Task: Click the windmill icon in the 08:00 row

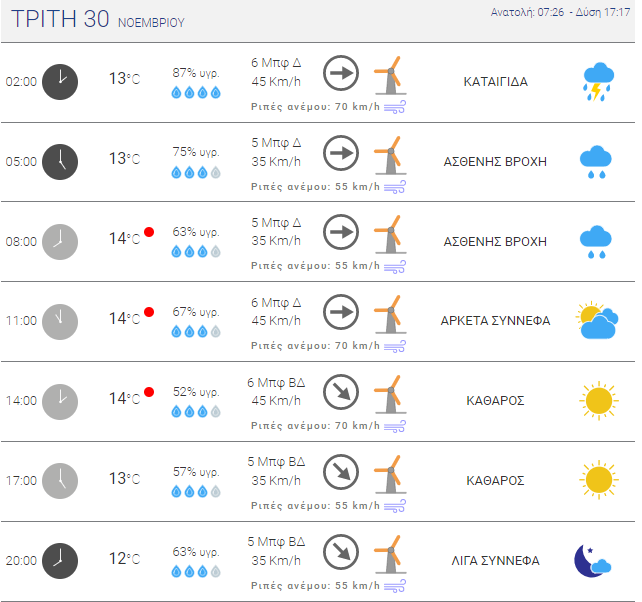Action: pyautogui.click(x=390, y=235)
